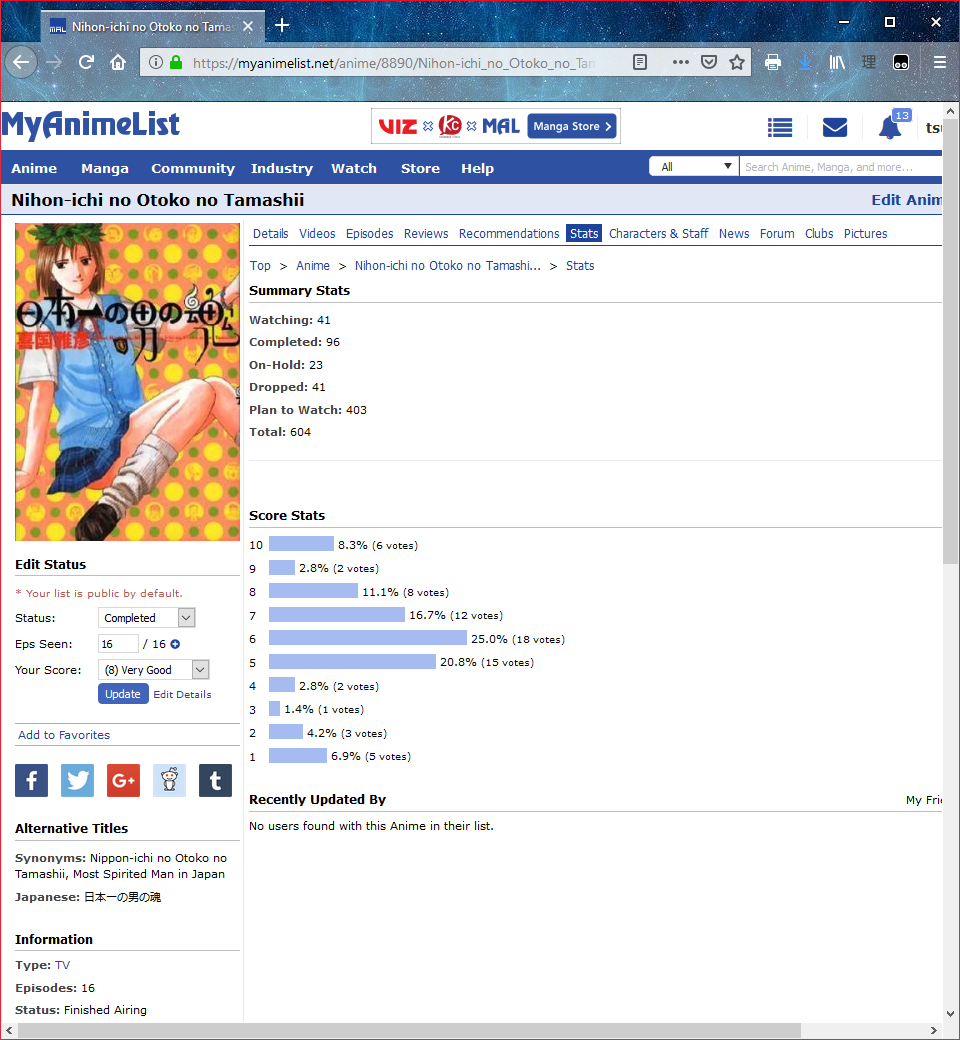Open the search category All dropdown

(x=694, y=166)
